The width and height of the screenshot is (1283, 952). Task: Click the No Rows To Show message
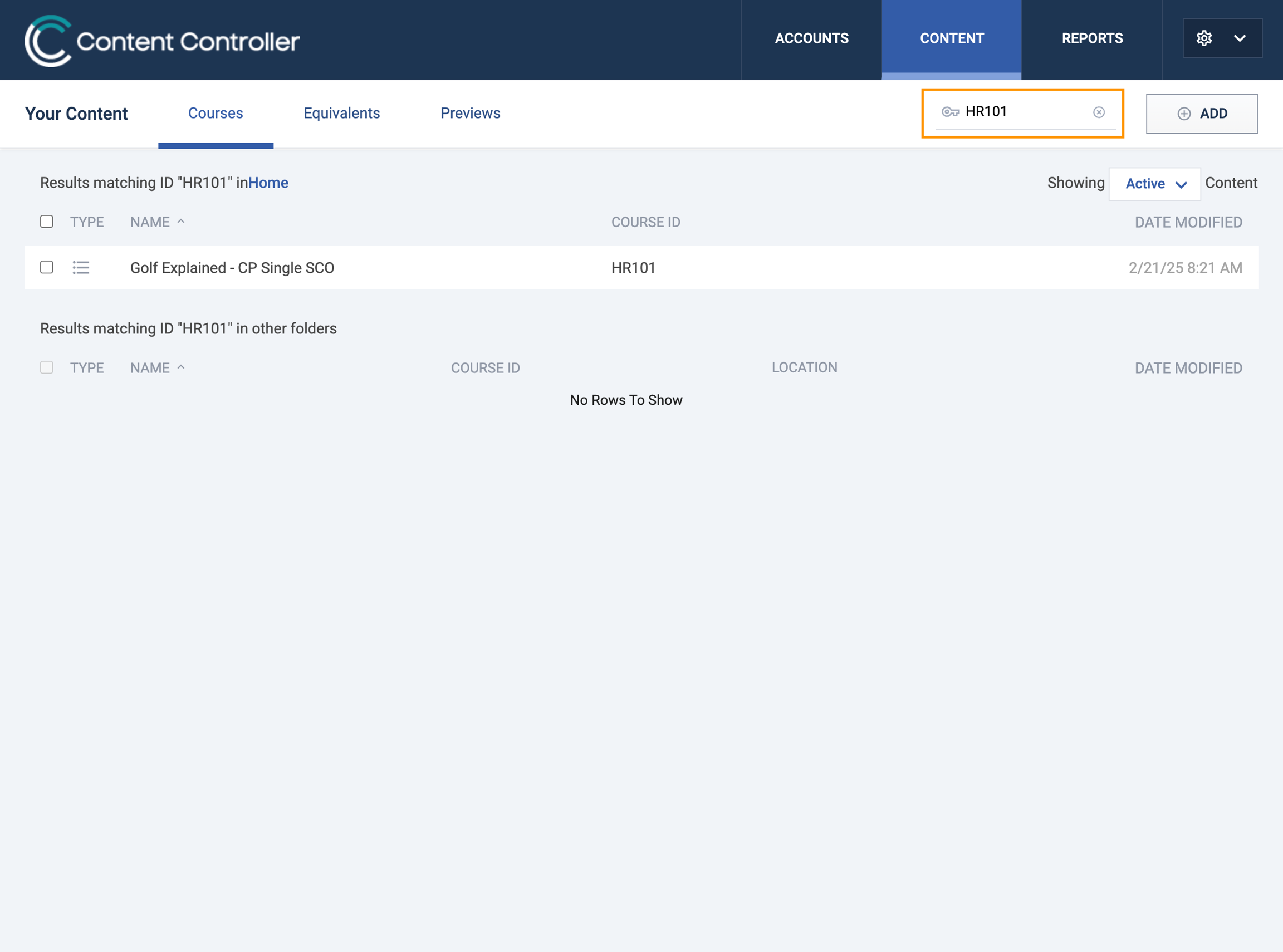[x=626, y=400]
